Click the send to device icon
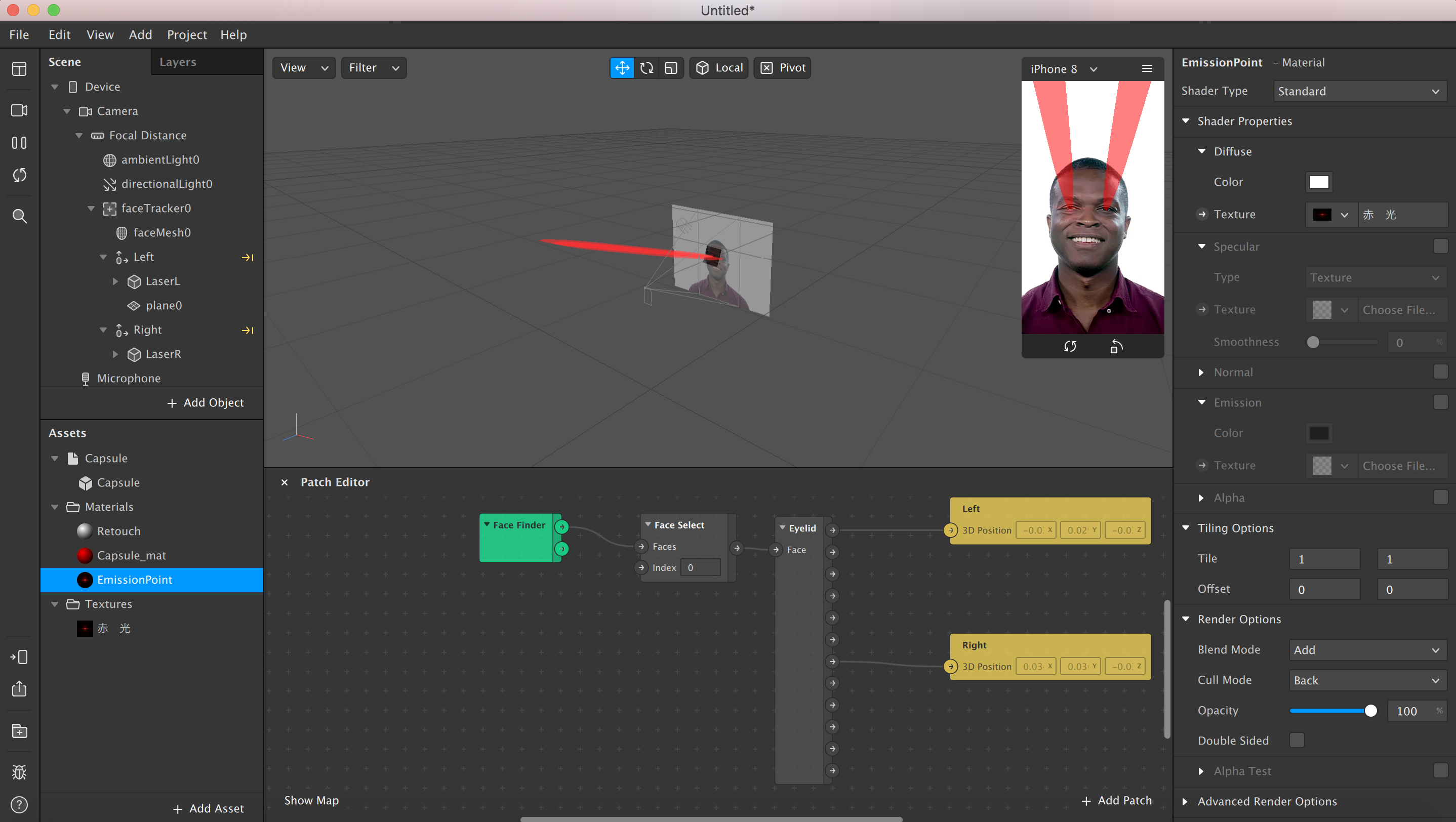 pos(19,657)
